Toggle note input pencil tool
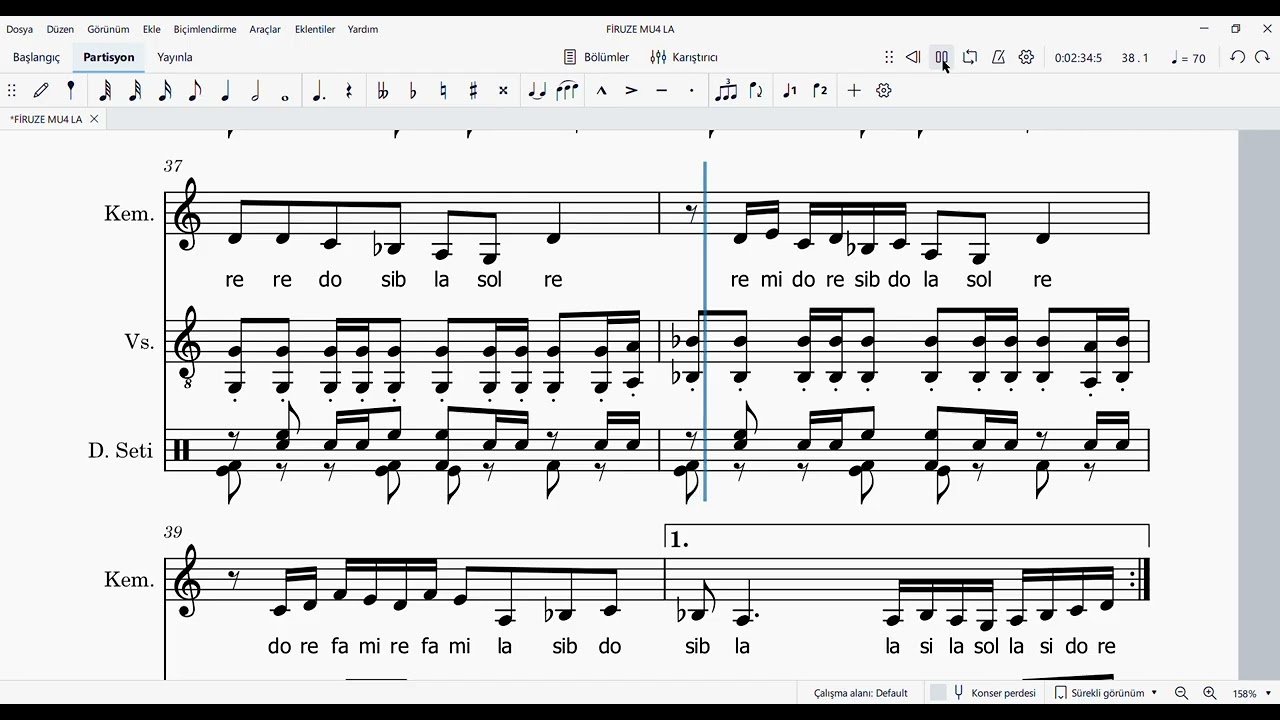Image resolution: width=1280 pixels, height=720 pixels. pyautogui.click(x=41, y=90)
